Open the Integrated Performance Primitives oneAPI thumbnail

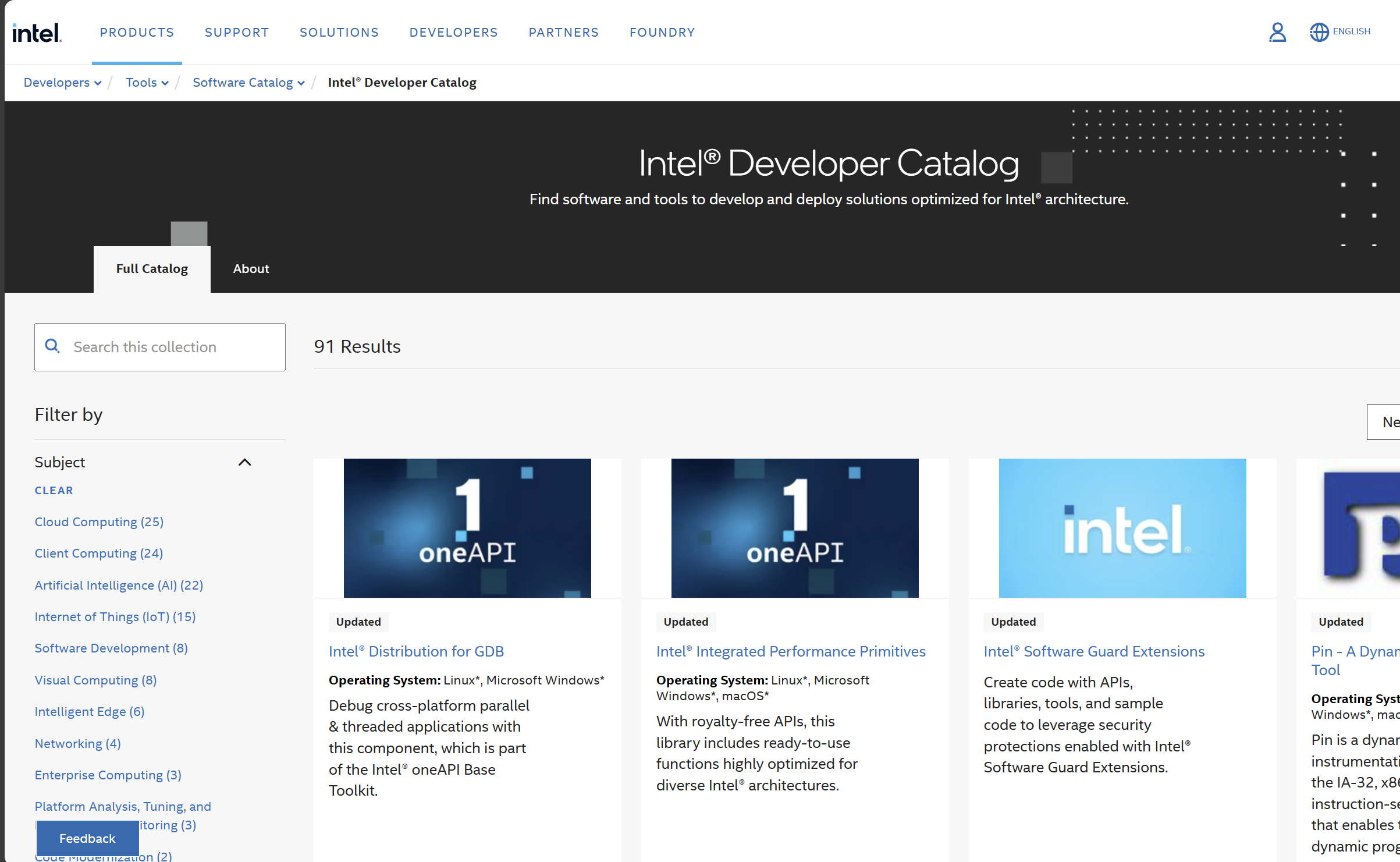click(x=794, y=527)
